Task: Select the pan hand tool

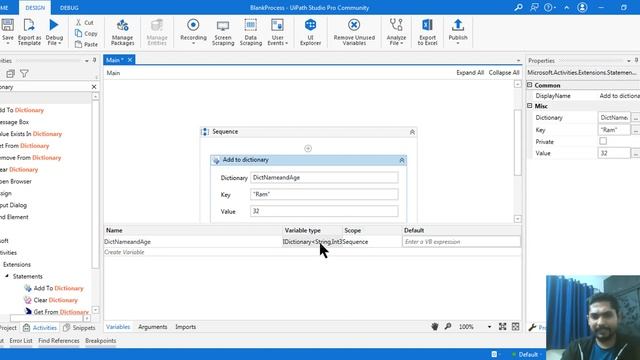Action: tap(435, 327)
